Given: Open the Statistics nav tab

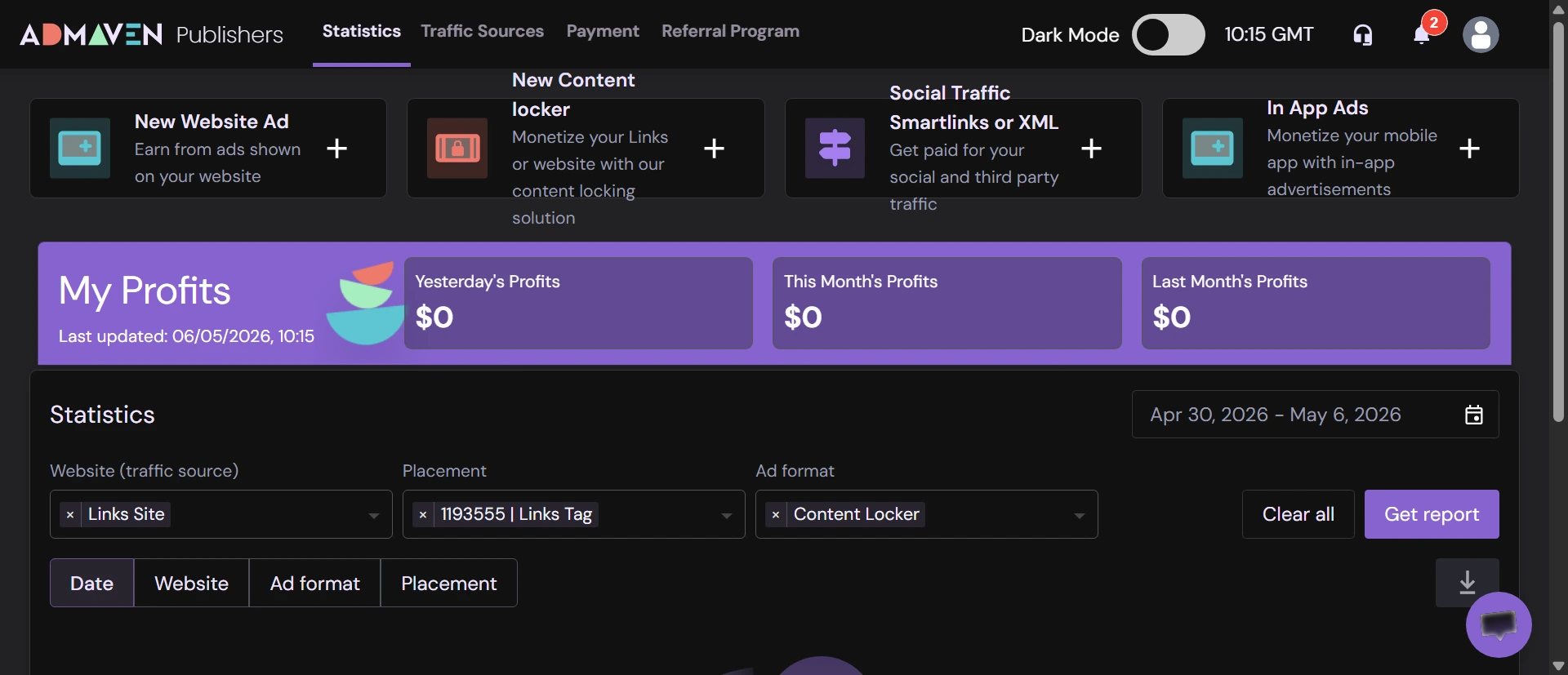Looking at the screenshot, I should point(362,31).
